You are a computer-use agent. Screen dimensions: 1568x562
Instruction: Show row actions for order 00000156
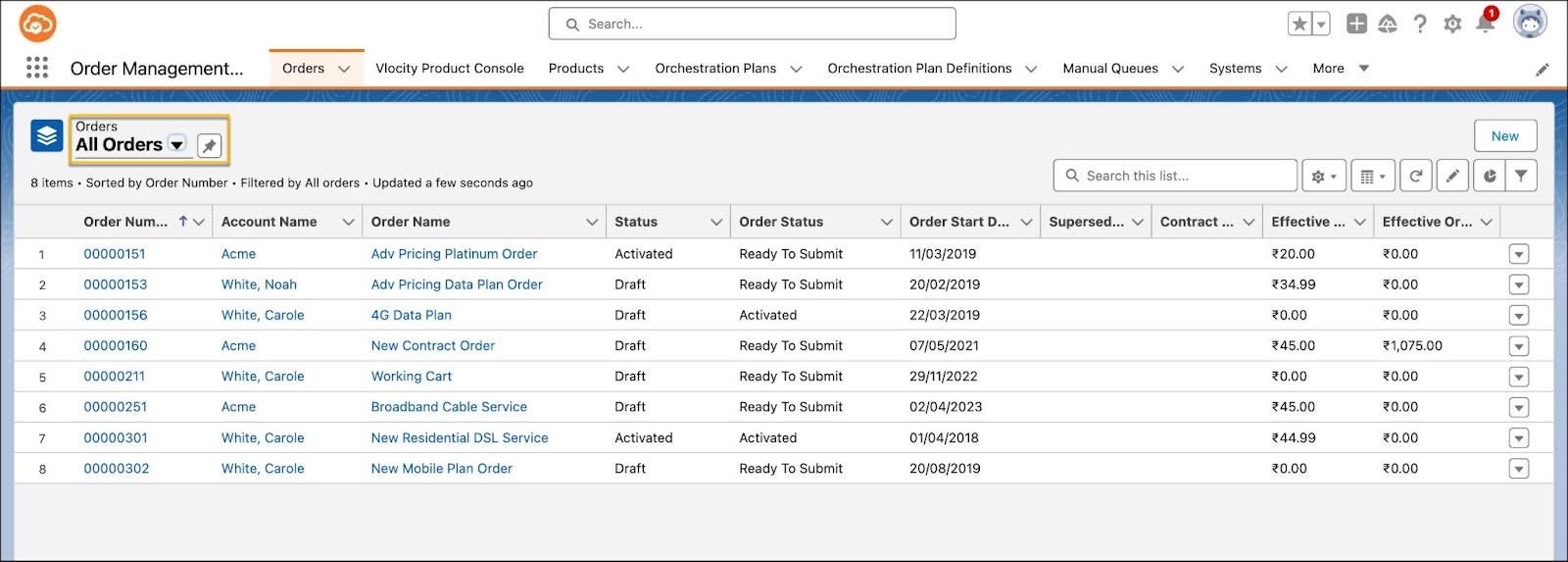[1519, 316]
